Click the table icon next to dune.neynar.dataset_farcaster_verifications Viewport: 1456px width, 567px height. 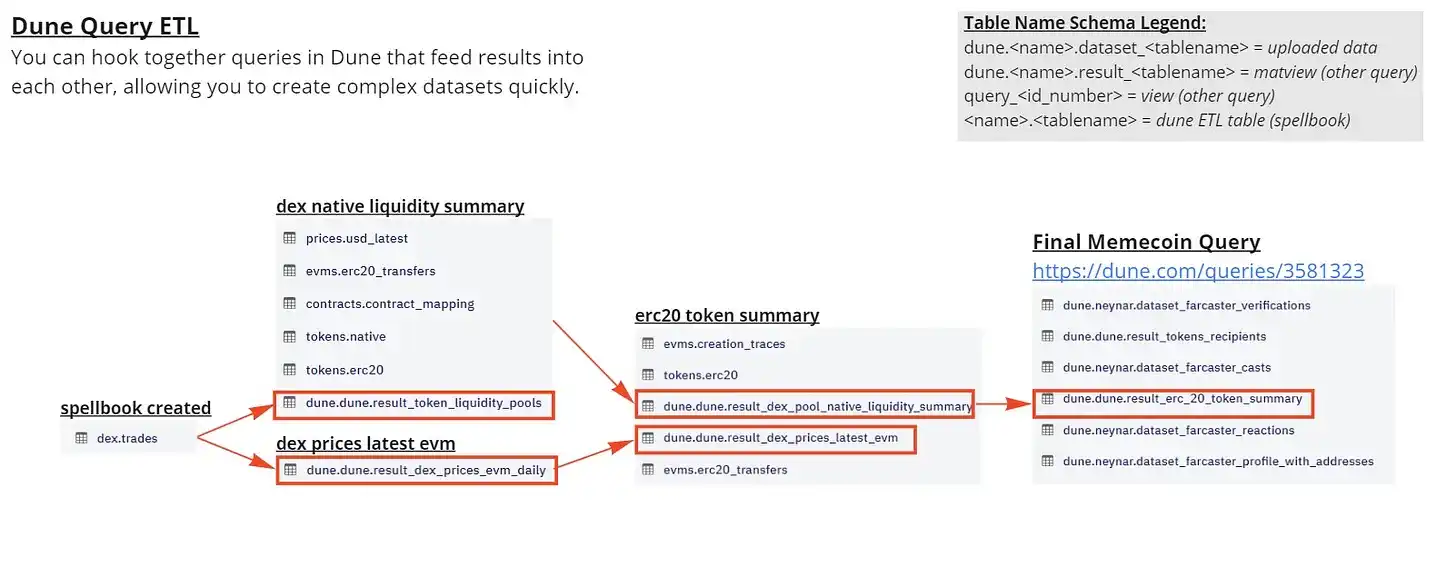pyautogui.click(x=1047, y=305)
